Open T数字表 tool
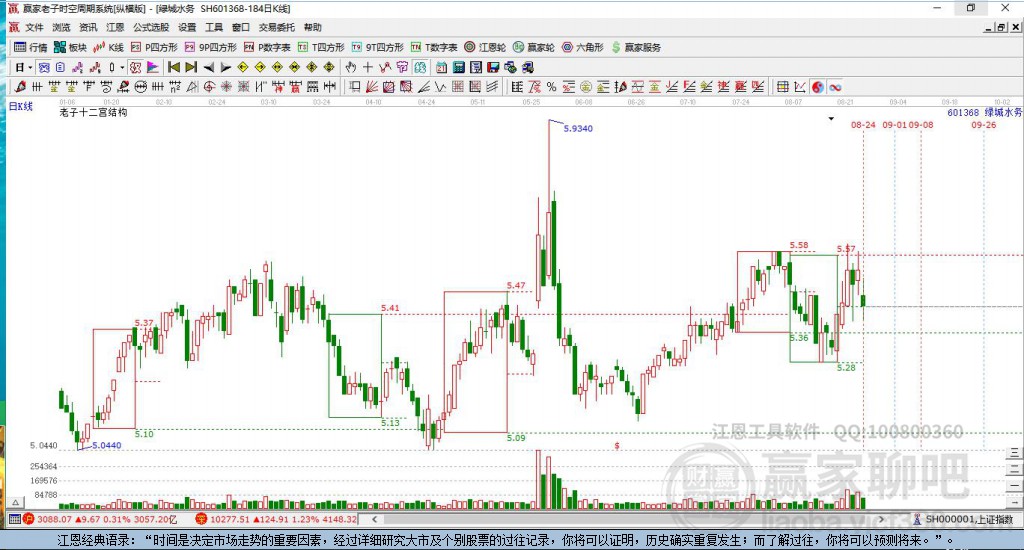Viewport: 1024px width, 550px height. tap(434, 47)
